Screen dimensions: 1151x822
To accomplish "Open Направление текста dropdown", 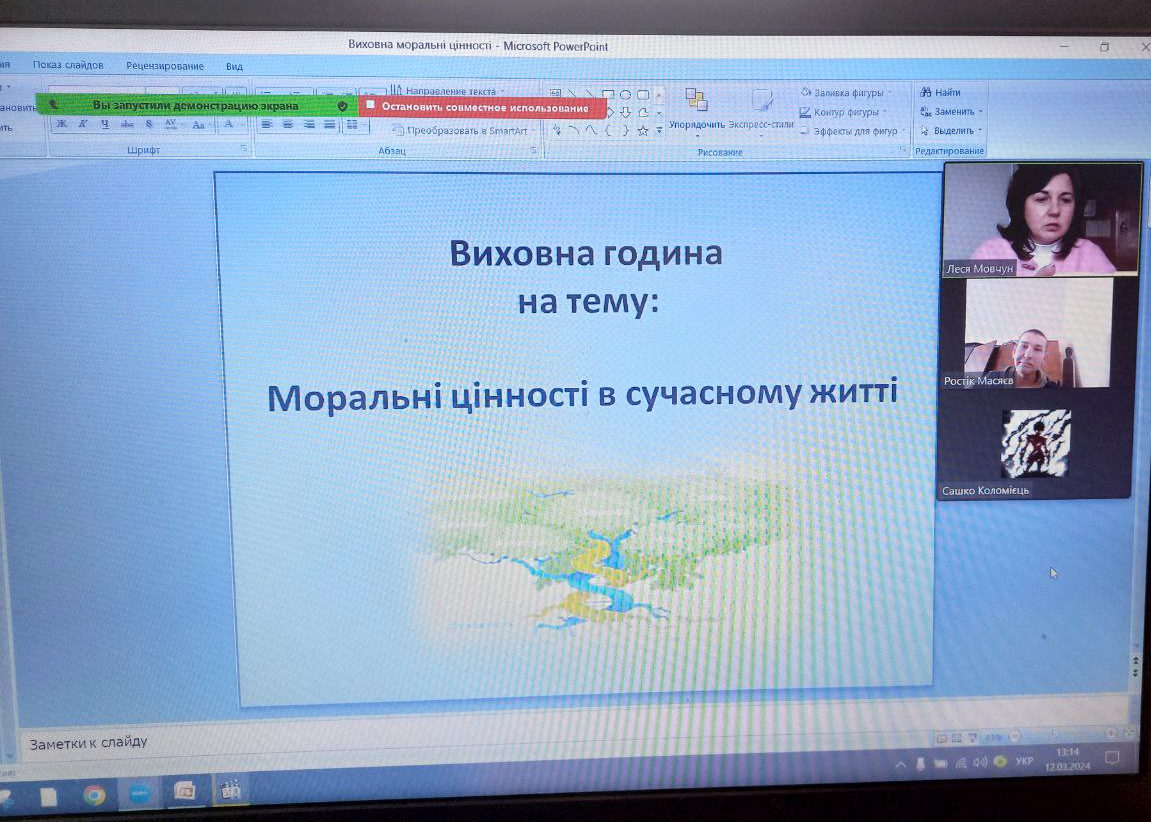I will (447, 92).
